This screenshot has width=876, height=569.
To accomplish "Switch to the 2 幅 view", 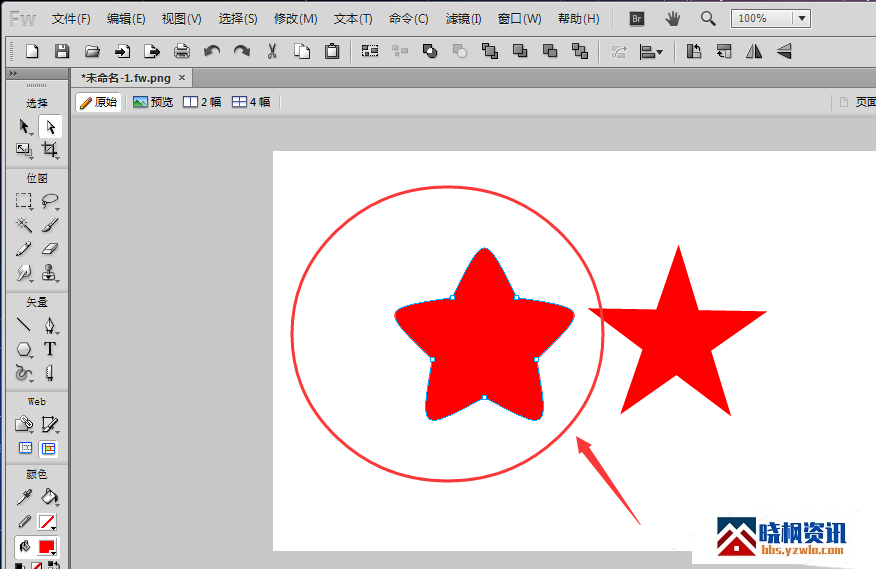I will click(202, 102).
